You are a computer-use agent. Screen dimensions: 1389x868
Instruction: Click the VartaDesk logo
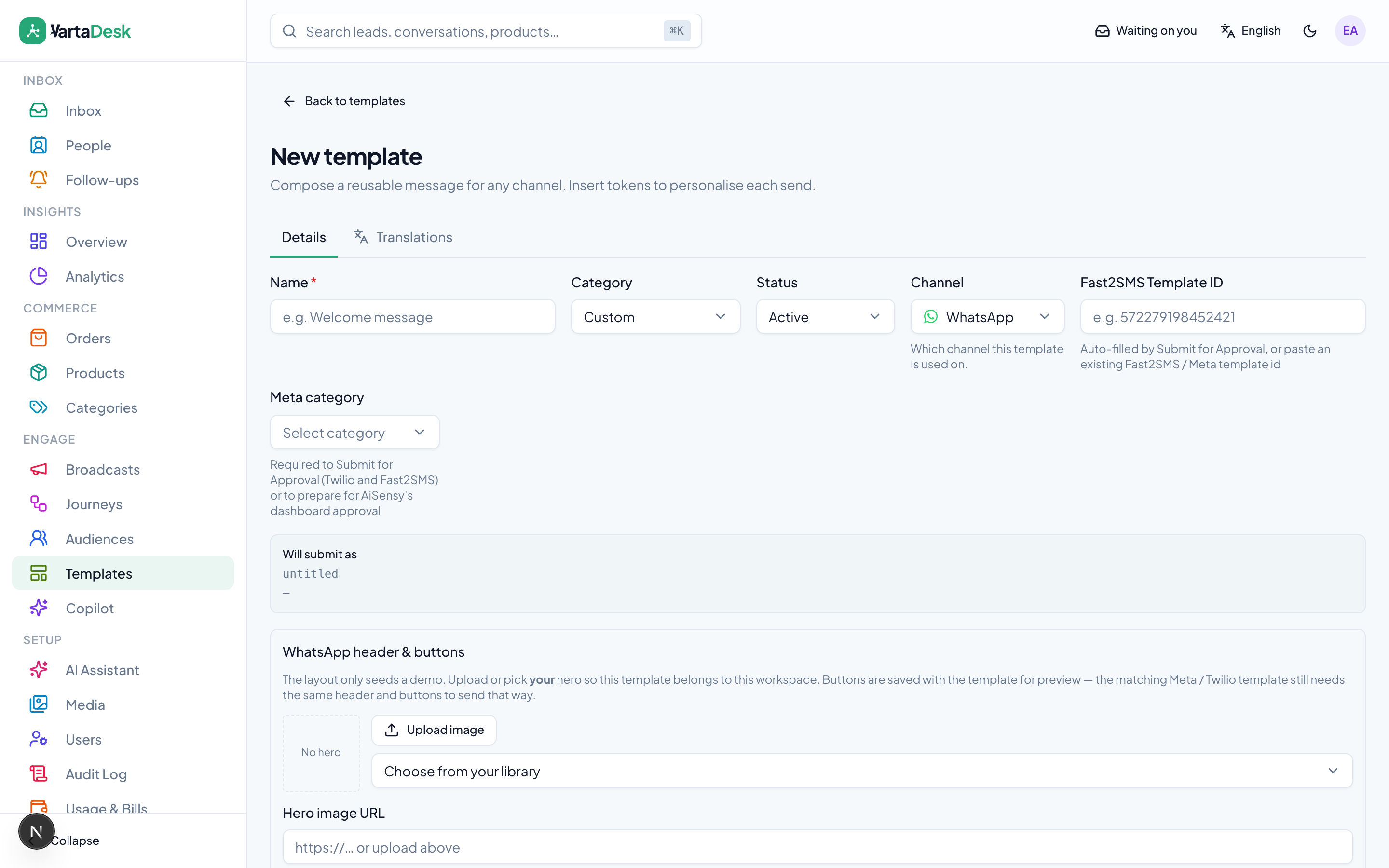pos(75,31)
